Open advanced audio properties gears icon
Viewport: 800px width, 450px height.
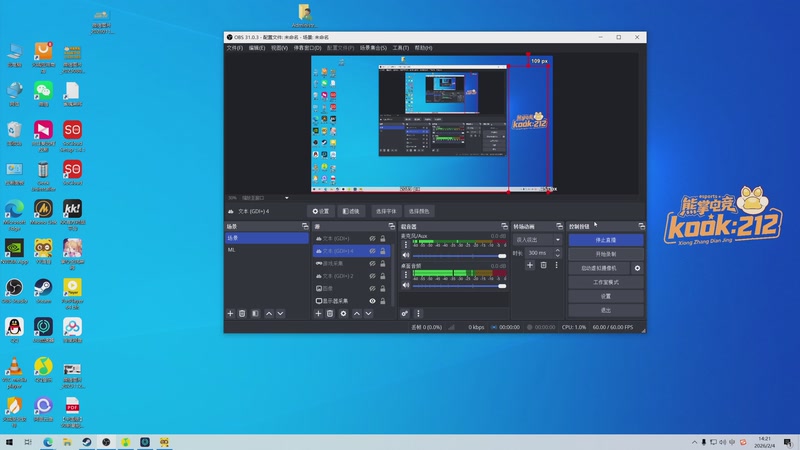[405, 313]
